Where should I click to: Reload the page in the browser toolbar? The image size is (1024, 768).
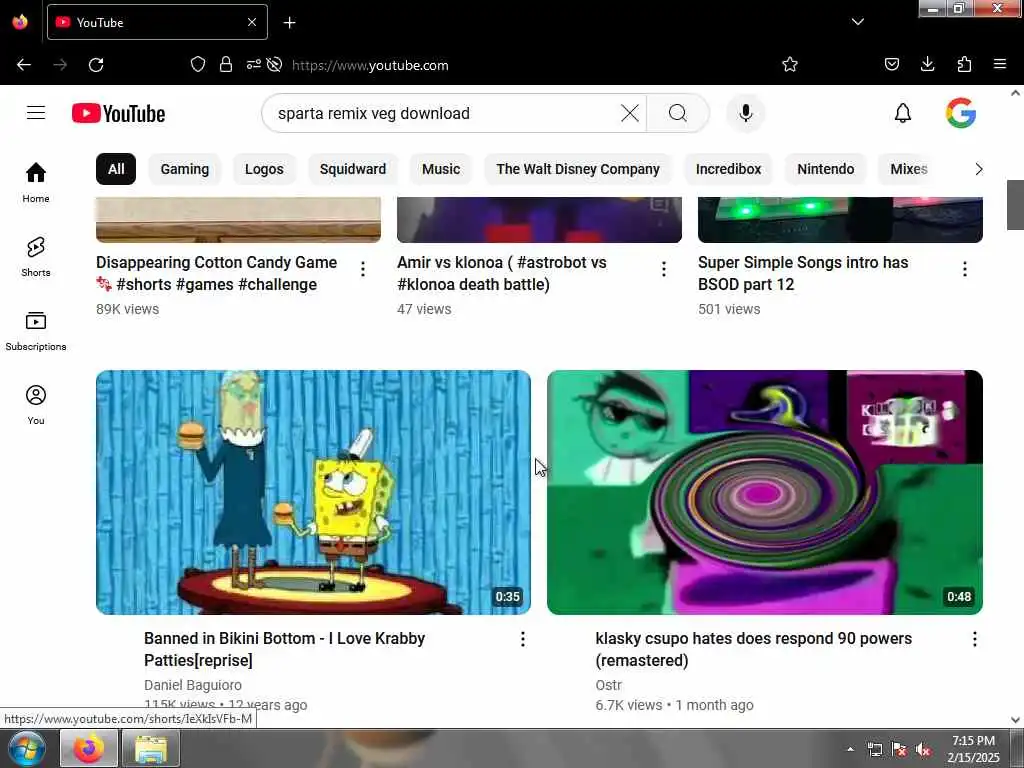(x=96, y=65)
